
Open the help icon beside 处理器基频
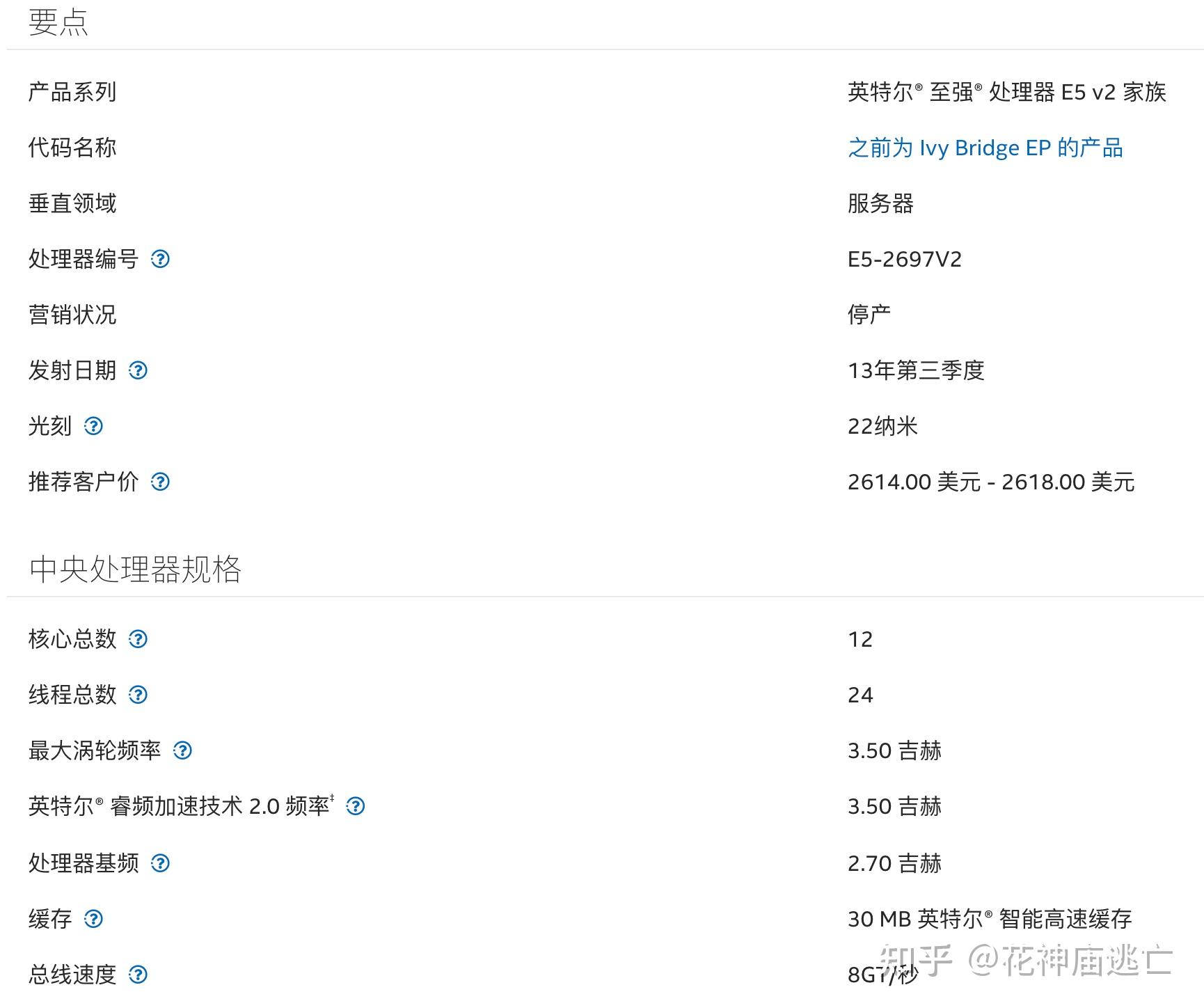pos(161,863)
